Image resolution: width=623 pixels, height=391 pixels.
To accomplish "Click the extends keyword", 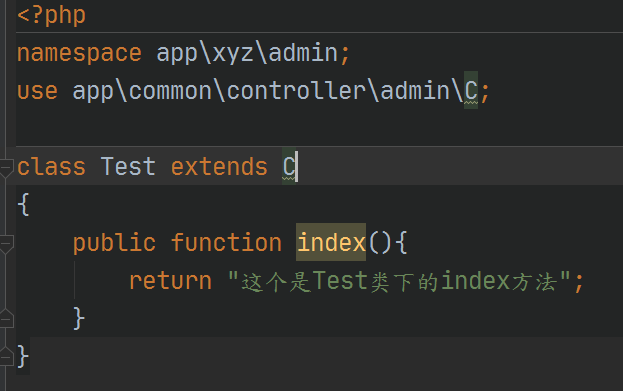I will tap(219, 167).
